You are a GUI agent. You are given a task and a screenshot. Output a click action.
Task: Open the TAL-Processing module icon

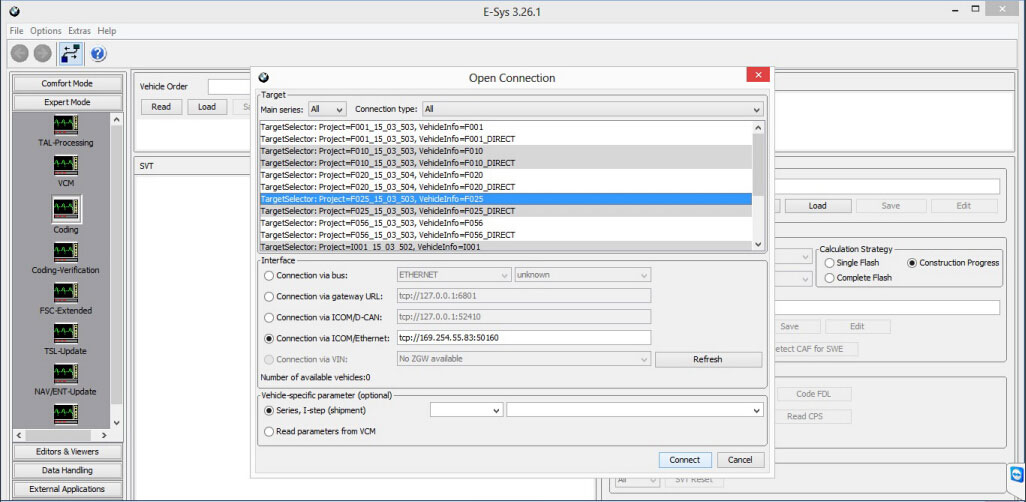[65, 124]
